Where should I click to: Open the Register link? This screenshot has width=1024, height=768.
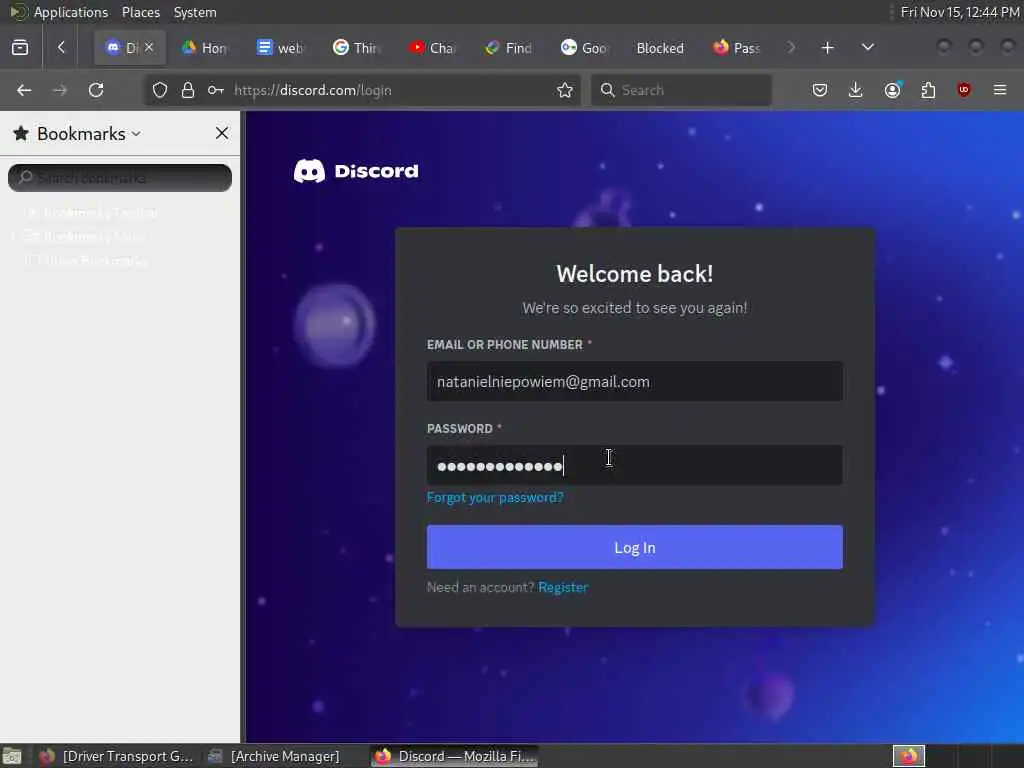[x=563, y=587]
